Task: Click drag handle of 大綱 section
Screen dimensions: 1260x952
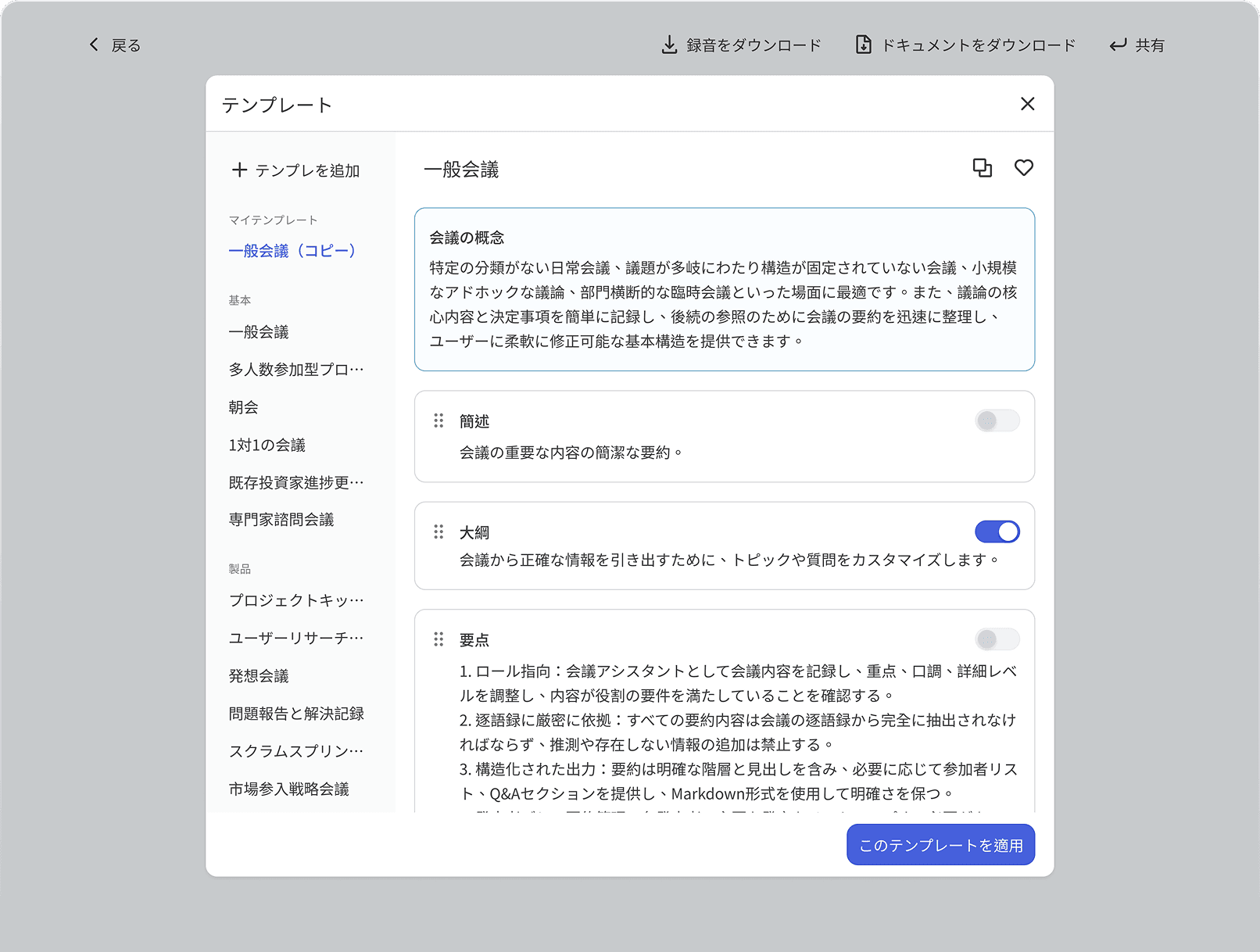Action: pyautogui.click(x=438, y=532)
